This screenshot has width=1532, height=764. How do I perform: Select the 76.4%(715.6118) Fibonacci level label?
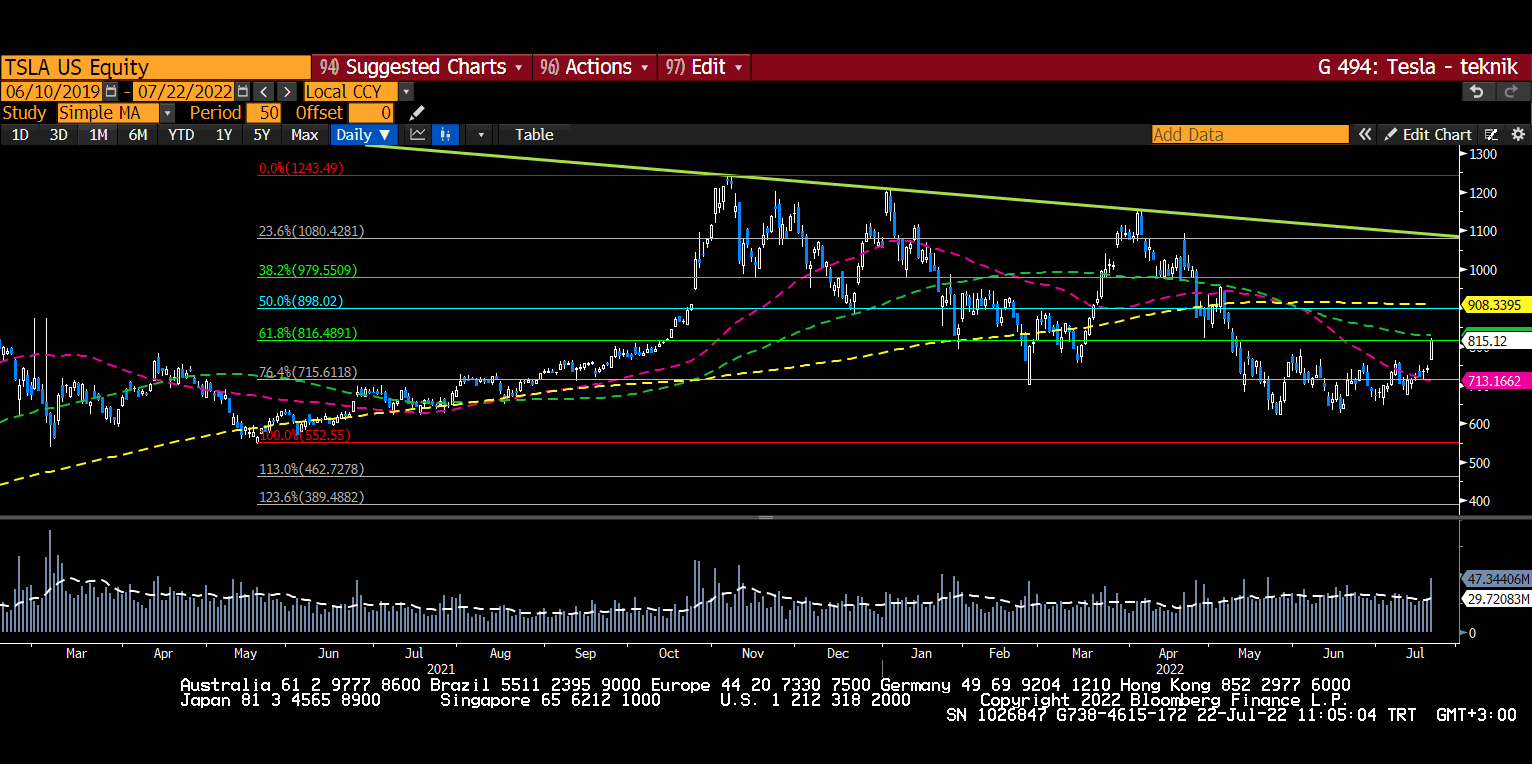point(308,372)
